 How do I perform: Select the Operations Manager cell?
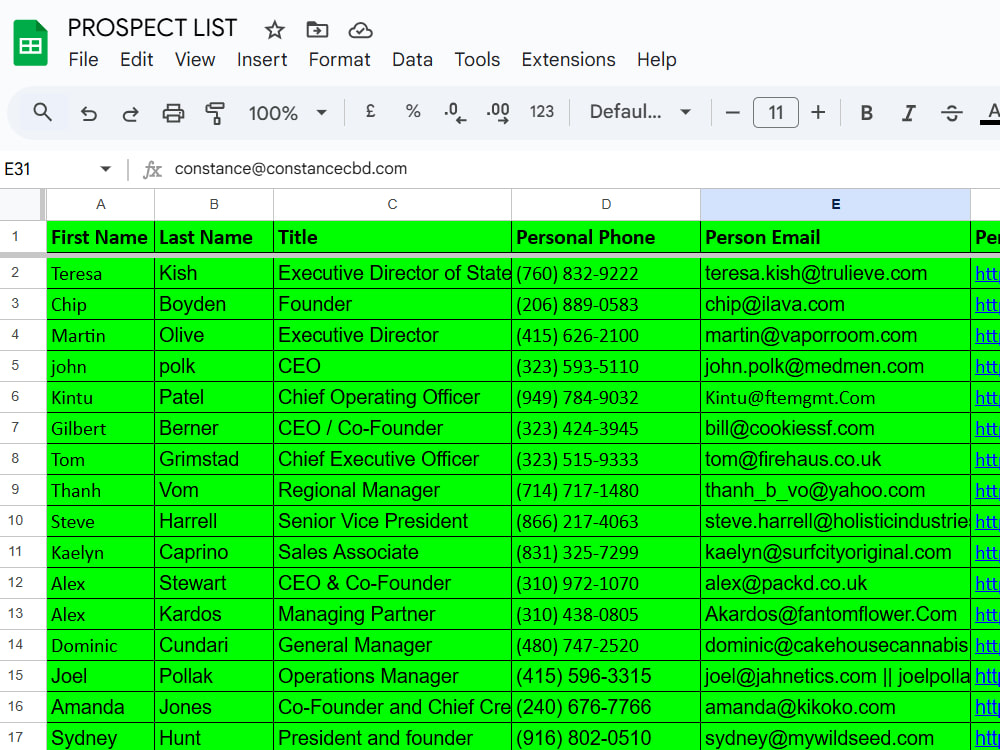pyautogui.click(x=392, y=676)
